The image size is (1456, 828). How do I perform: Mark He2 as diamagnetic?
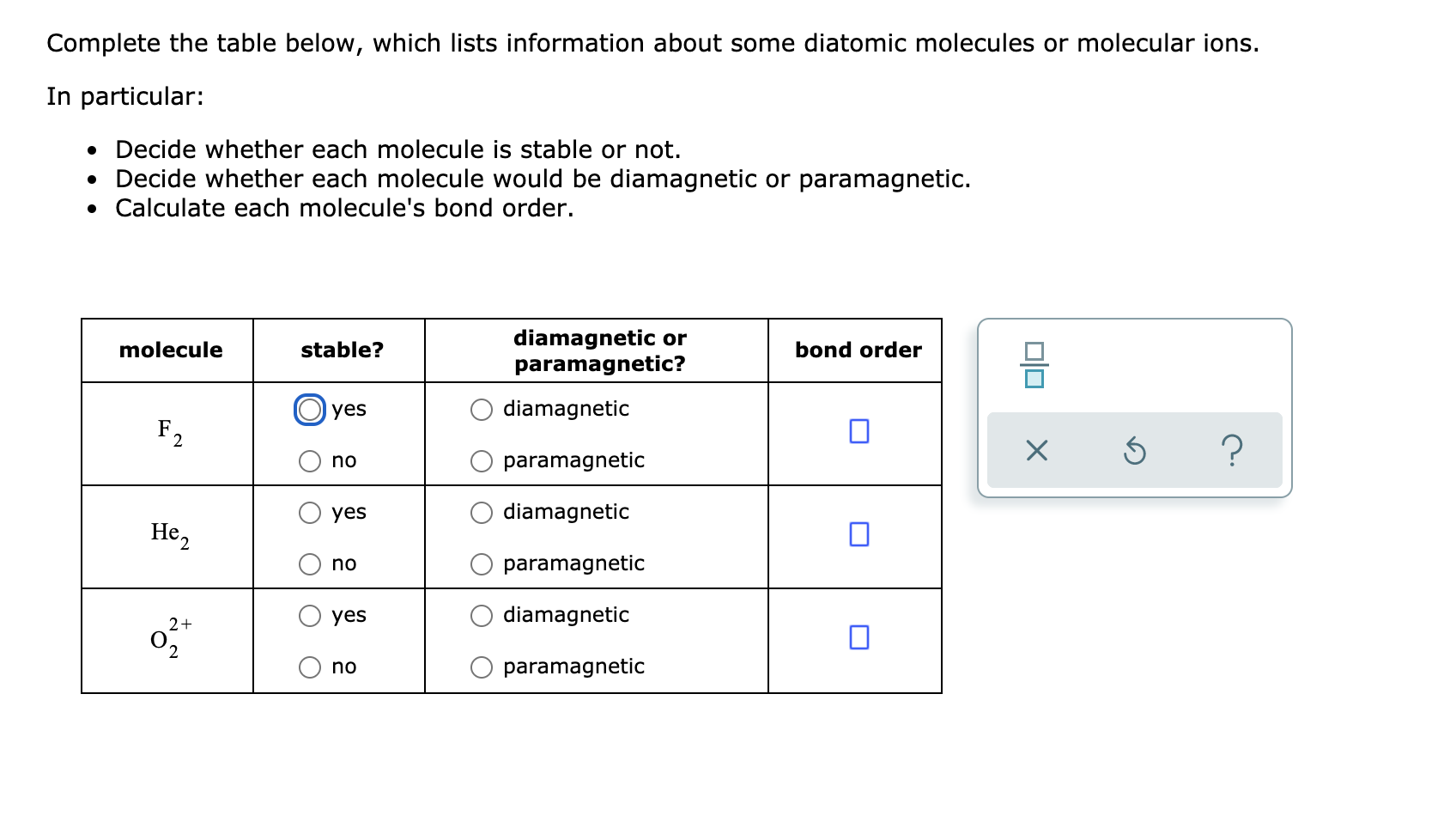[482, 513]
